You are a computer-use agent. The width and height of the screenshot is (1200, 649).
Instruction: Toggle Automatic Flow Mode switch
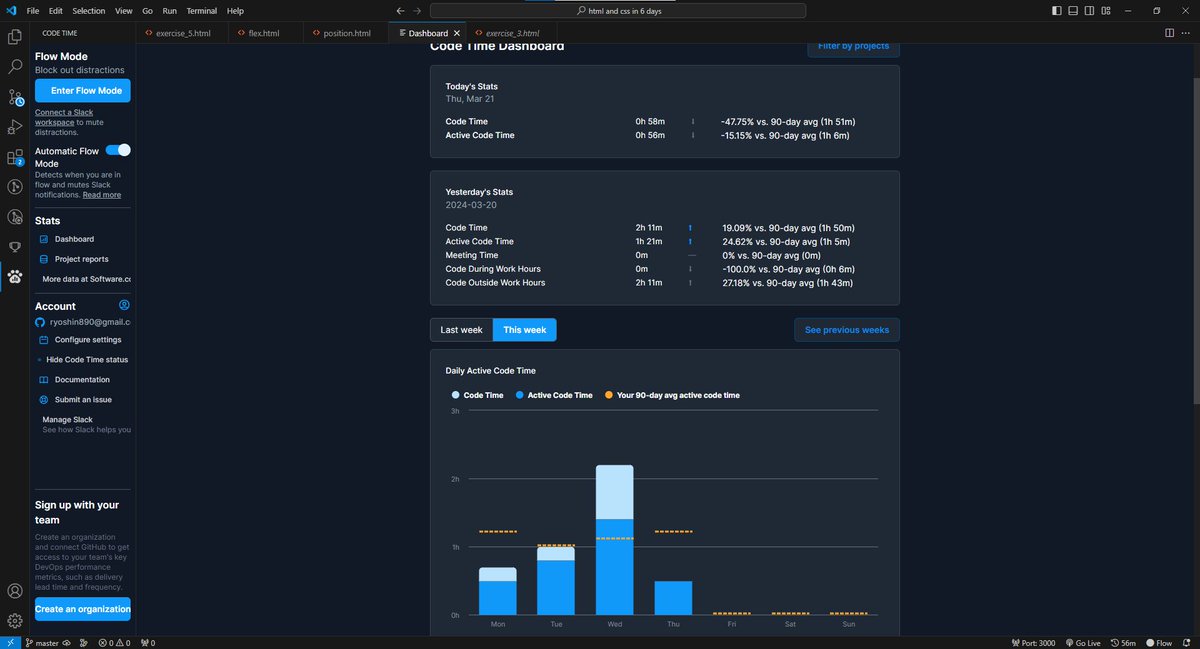pyautogui.click(x=118, y=150)
